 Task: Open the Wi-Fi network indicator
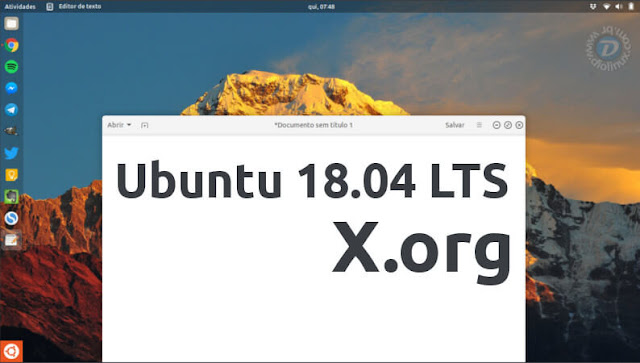[x=607, y=7]
